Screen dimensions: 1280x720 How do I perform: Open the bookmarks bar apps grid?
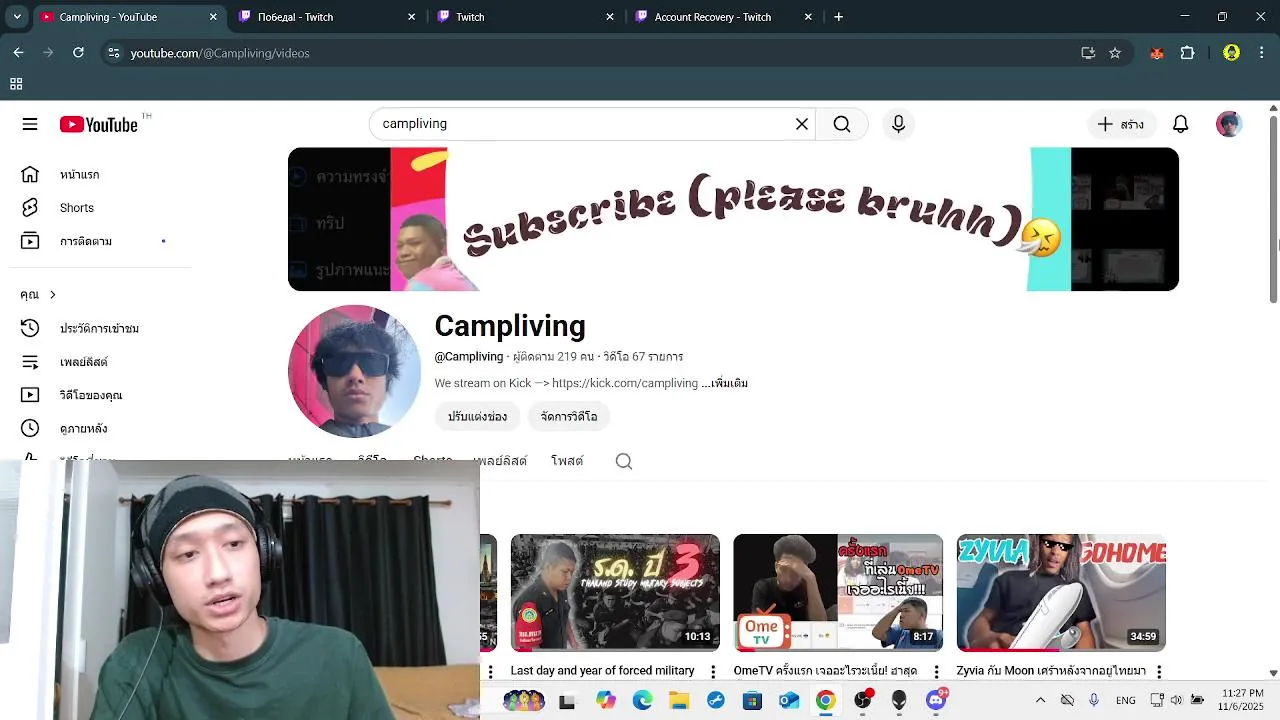click(x=16, y=84)
